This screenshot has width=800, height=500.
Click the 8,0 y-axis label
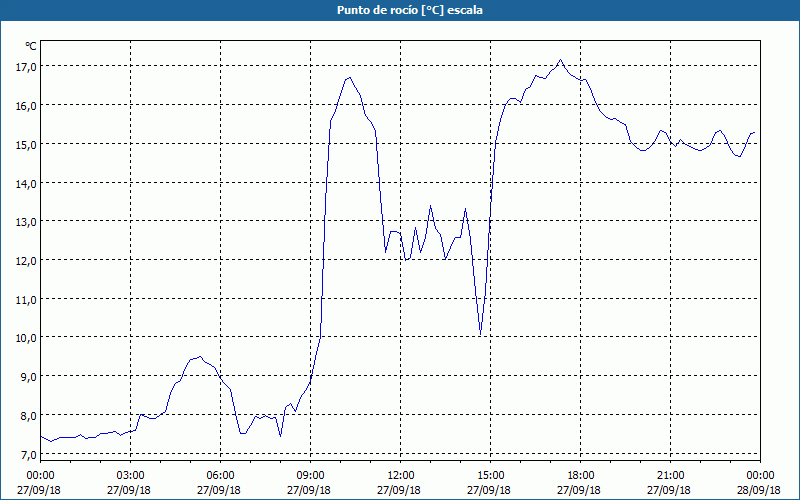tap(28, 415)
